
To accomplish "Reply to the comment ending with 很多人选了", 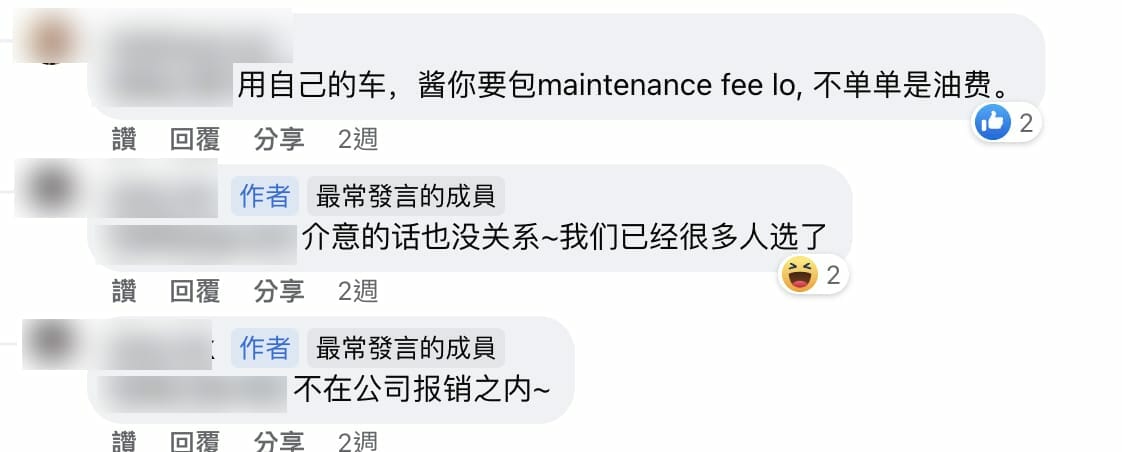I will [x=195, y=291].
